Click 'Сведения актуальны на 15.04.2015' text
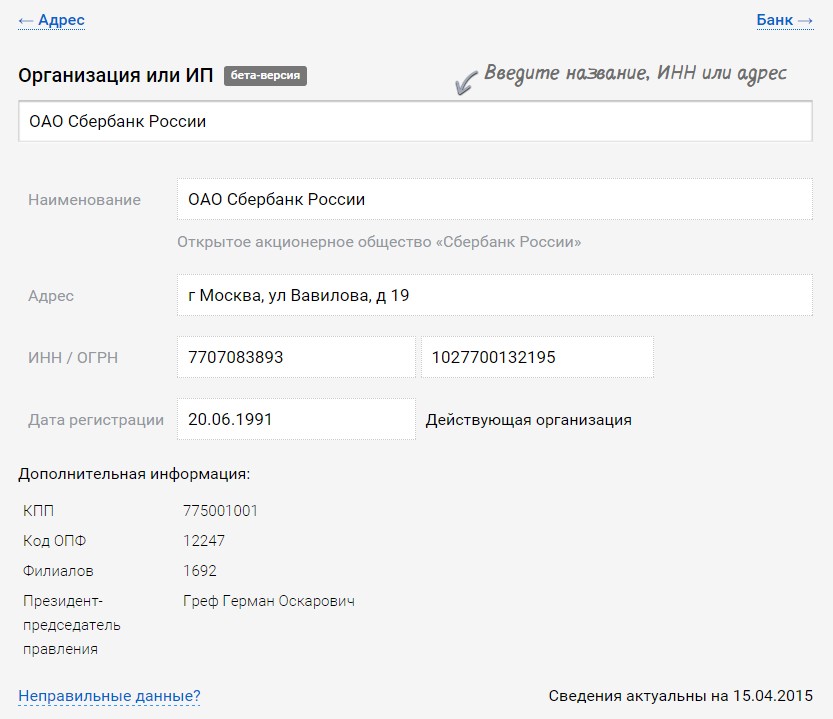This screenshot has width=833, height=719. (681, 696)
